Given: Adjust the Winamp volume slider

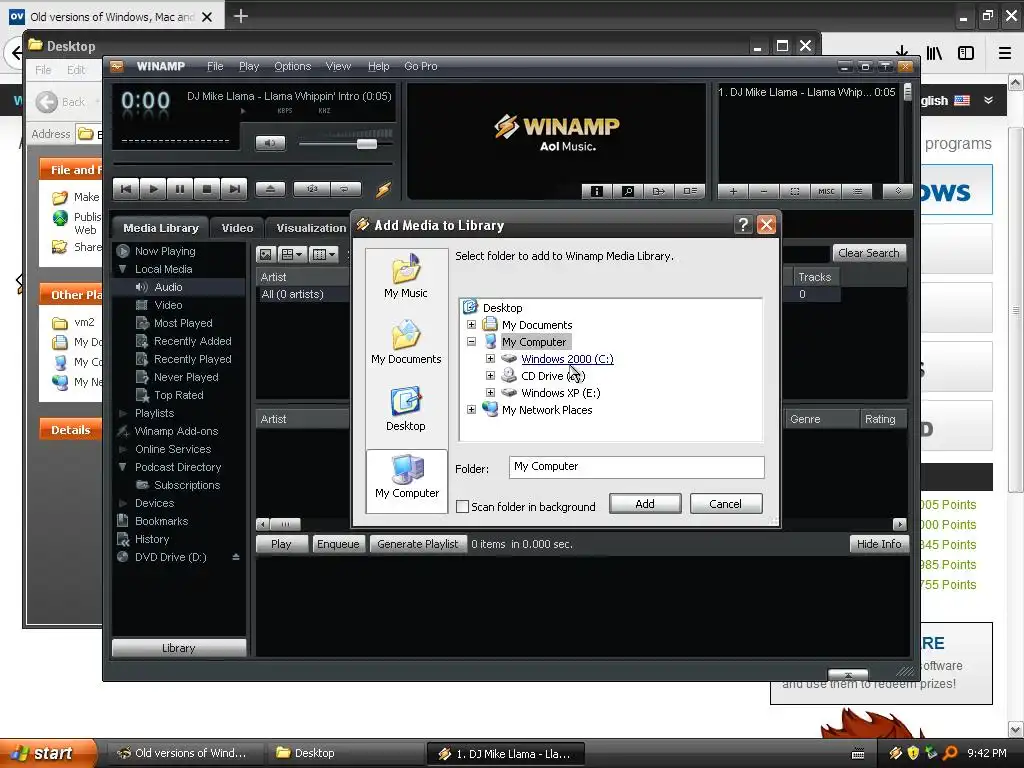Looking at the screenshot, I should (366, 144).
